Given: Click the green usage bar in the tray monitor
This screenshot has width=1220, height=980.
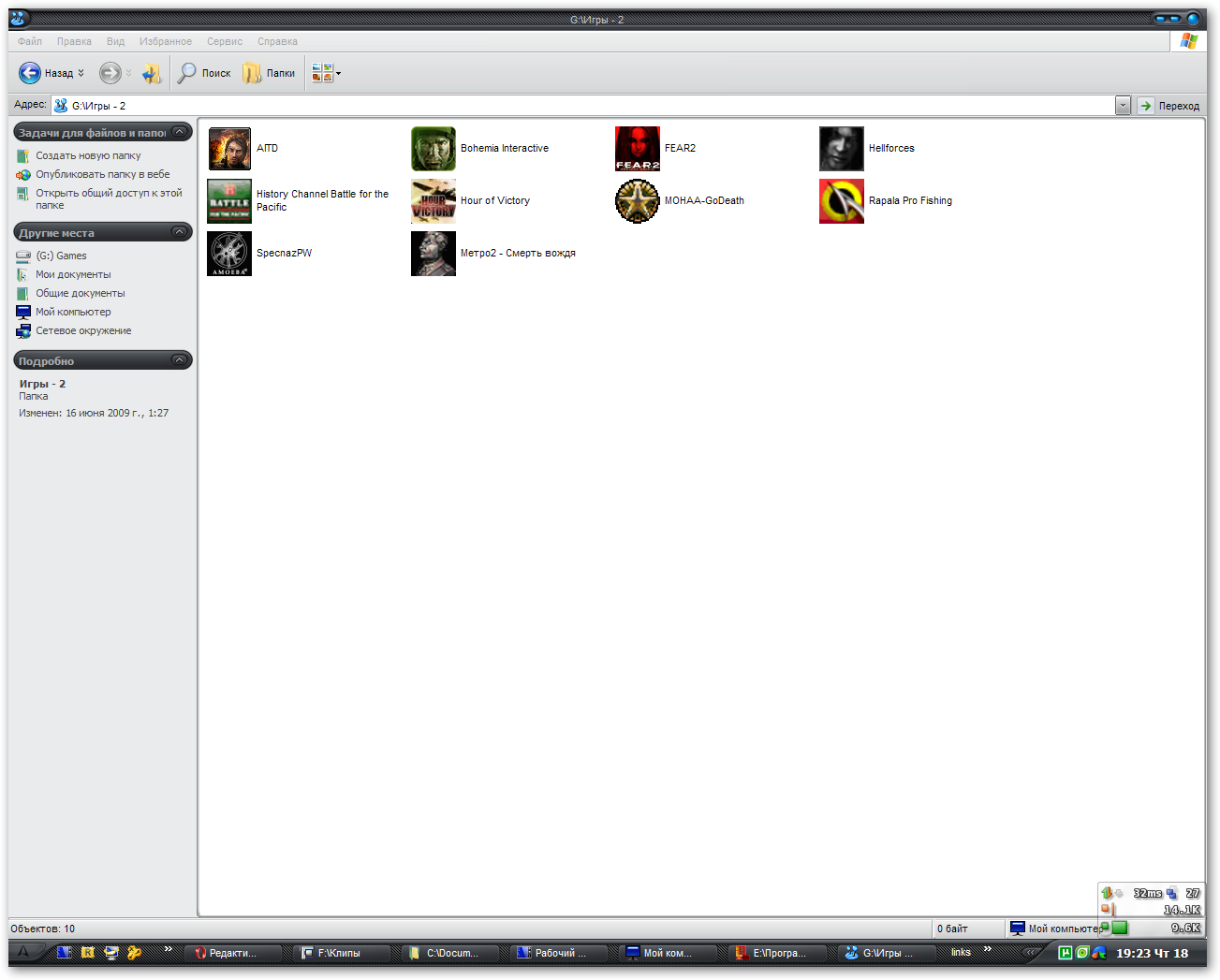Looking at the screenshot, I should tap(1118, 928).
